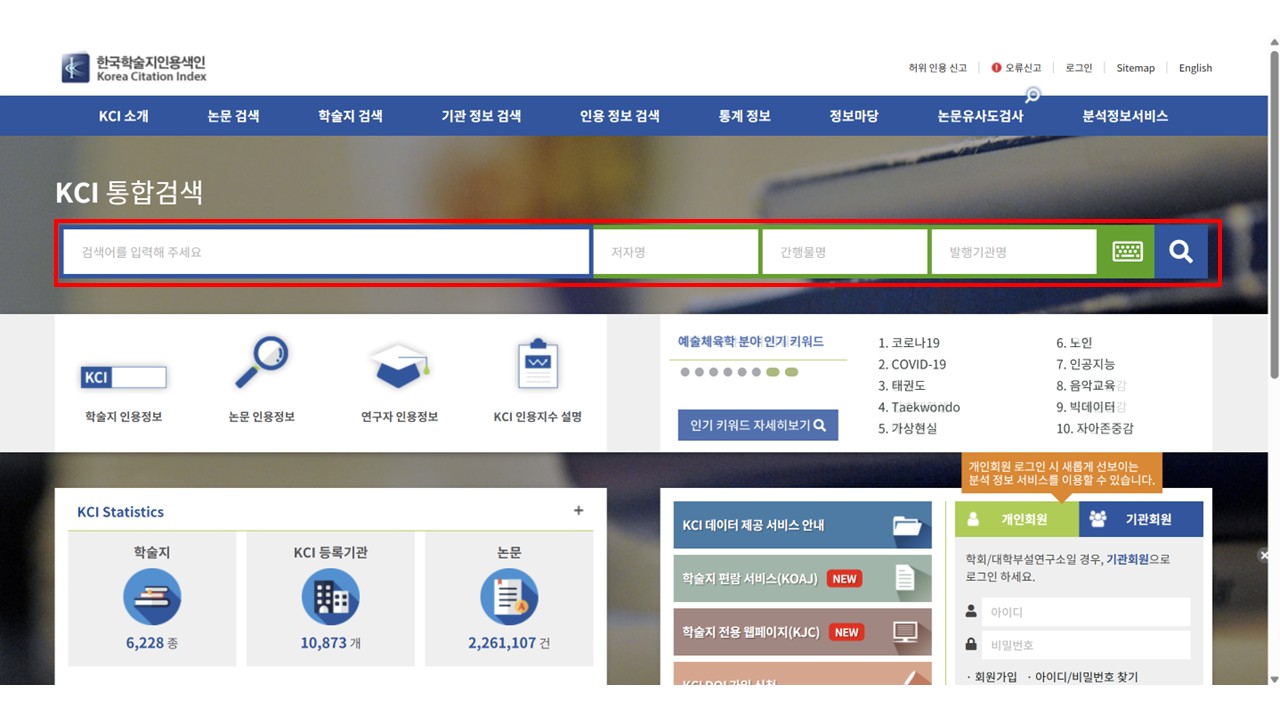Open the 통계 정보 menu
This screenshot has height=720, width=1280.
click(x=744, y=116)
